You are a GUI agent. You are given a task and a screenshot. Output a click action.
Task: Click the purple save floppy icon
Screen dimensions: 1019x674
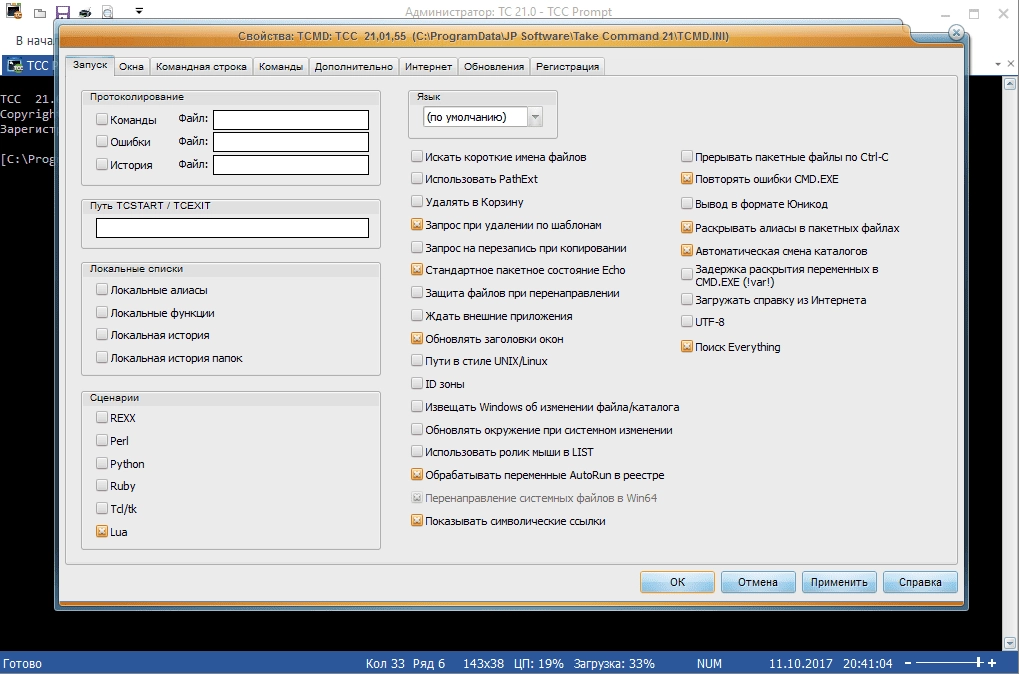(x=62, y=12)
